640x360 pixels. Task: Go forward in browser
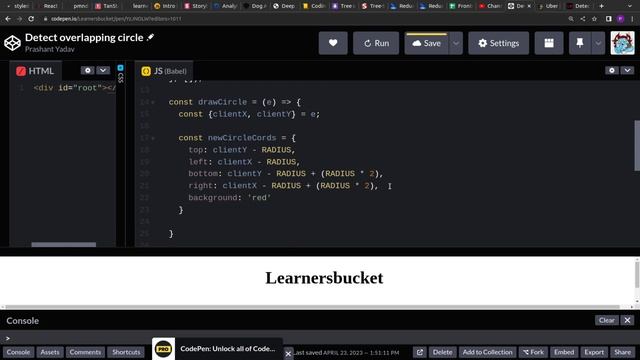click(x=19, y=19)
